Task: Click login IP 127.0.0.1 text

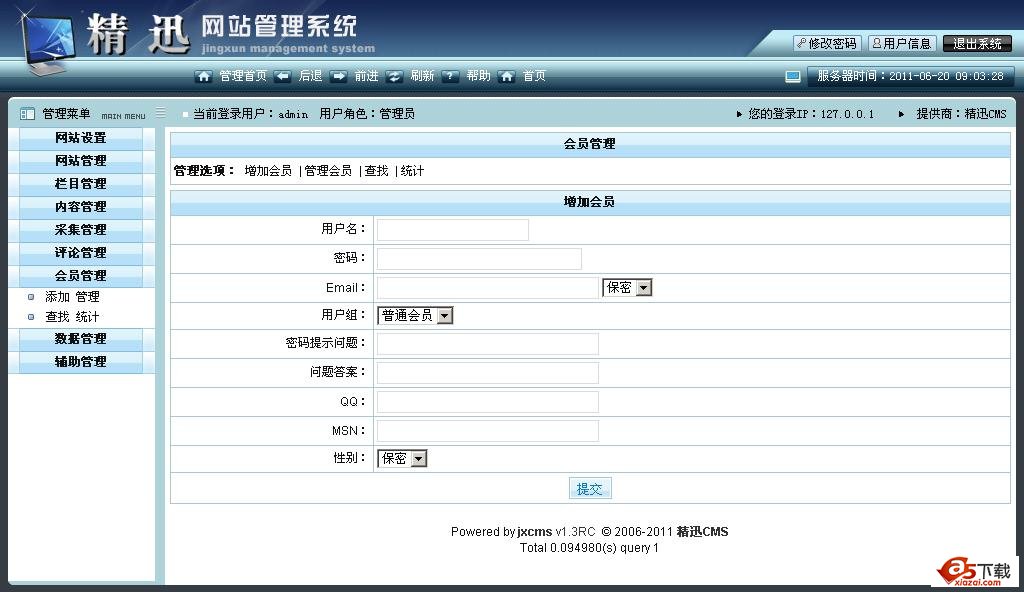Action: [811, 114]
